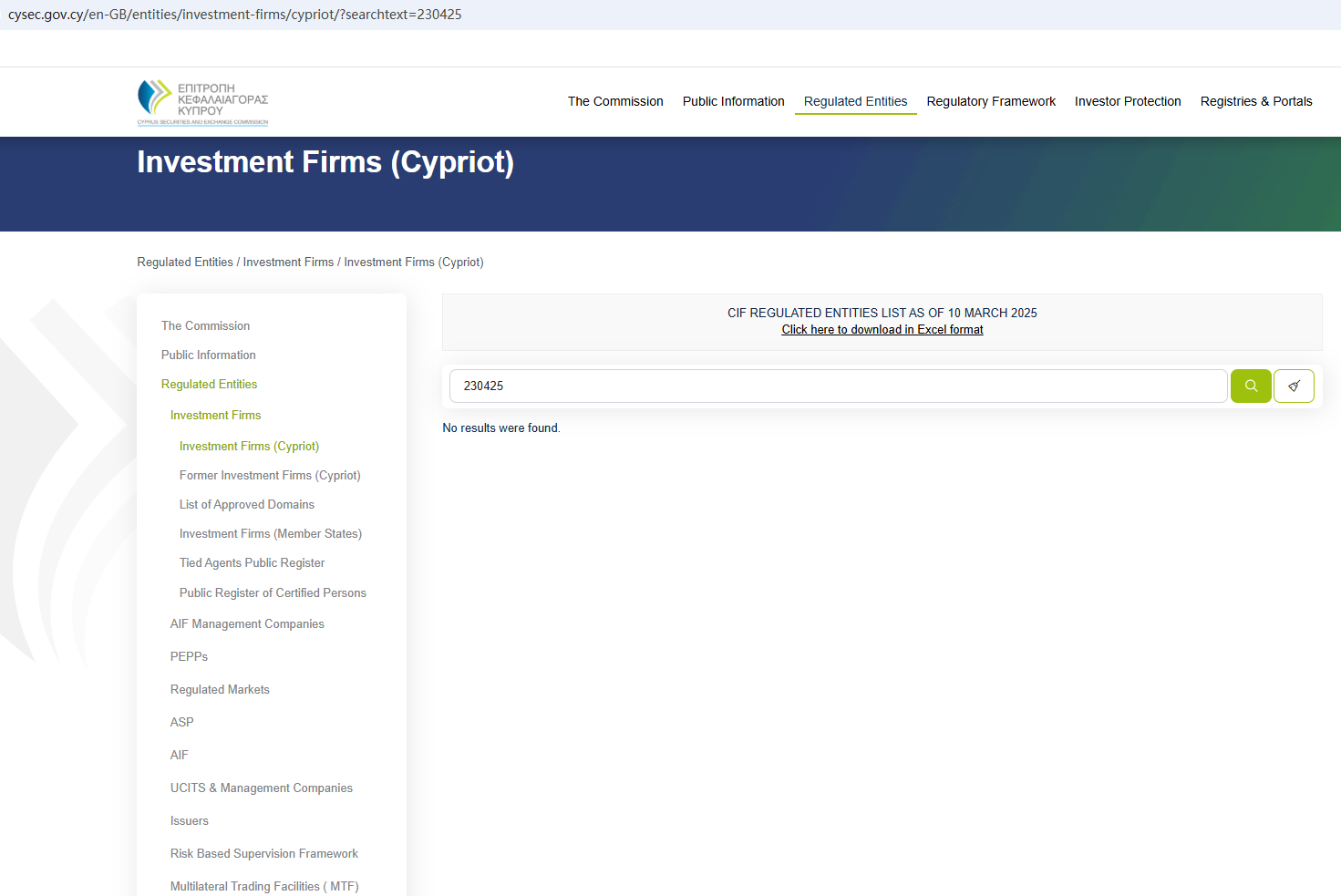Click Investment Firms breadcrumb link
This screenshot has height=896, width=1341.
[x=288, y=263]
